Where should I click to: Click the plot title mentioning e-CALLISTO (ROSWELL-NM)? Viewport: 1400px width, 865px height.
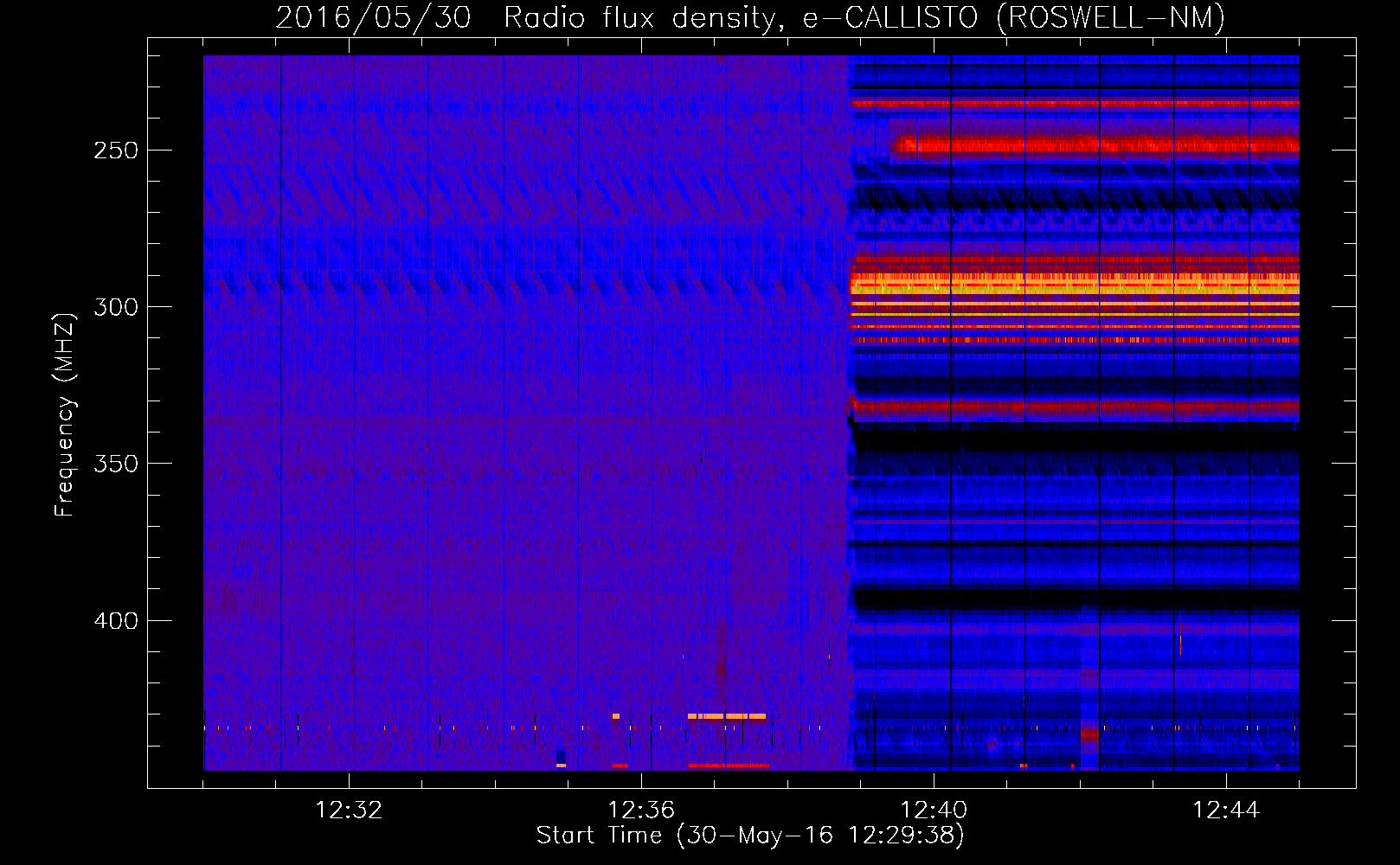point(750,17)
